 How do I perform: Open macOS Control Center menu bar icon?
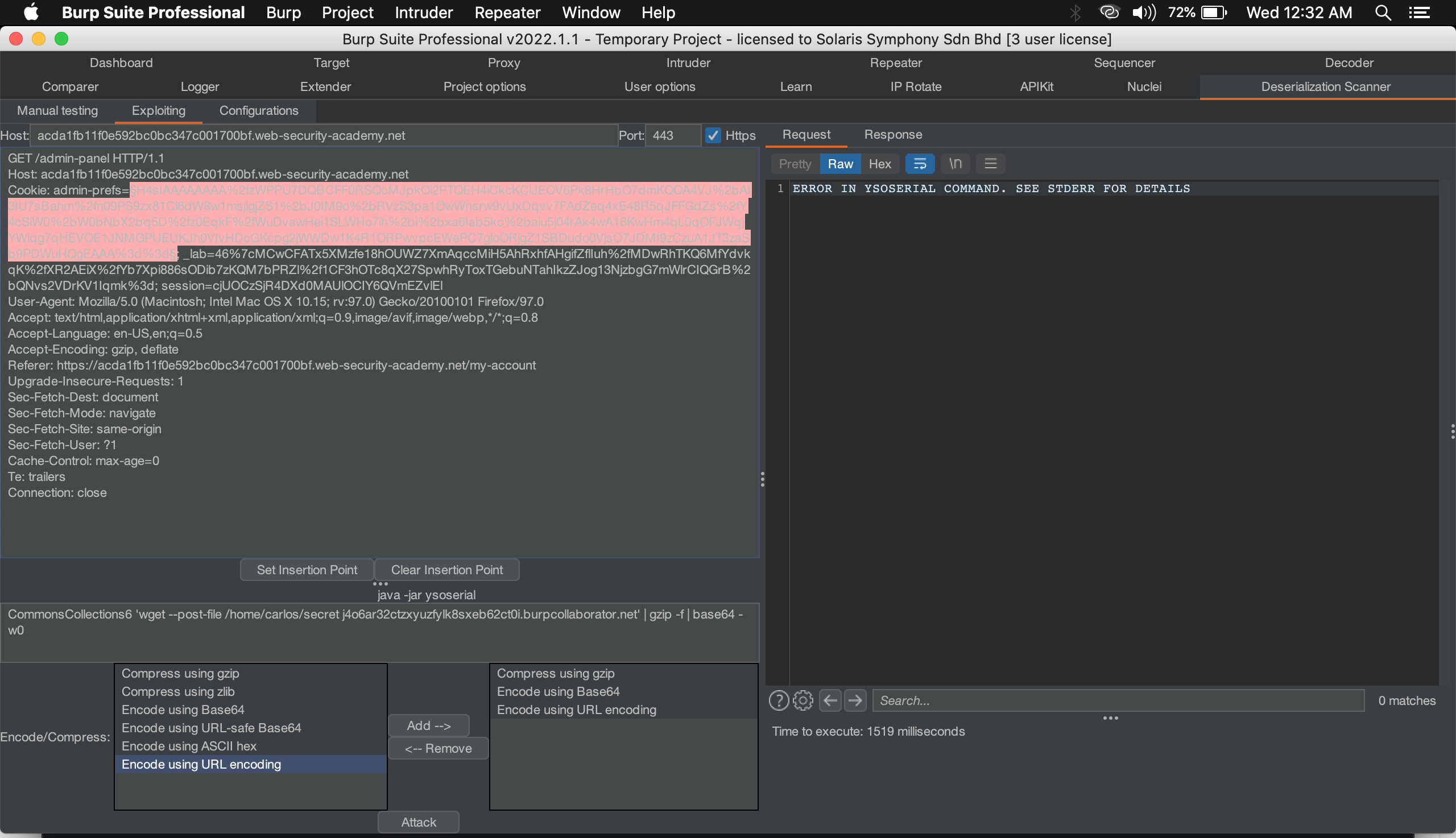point(1420,12)
